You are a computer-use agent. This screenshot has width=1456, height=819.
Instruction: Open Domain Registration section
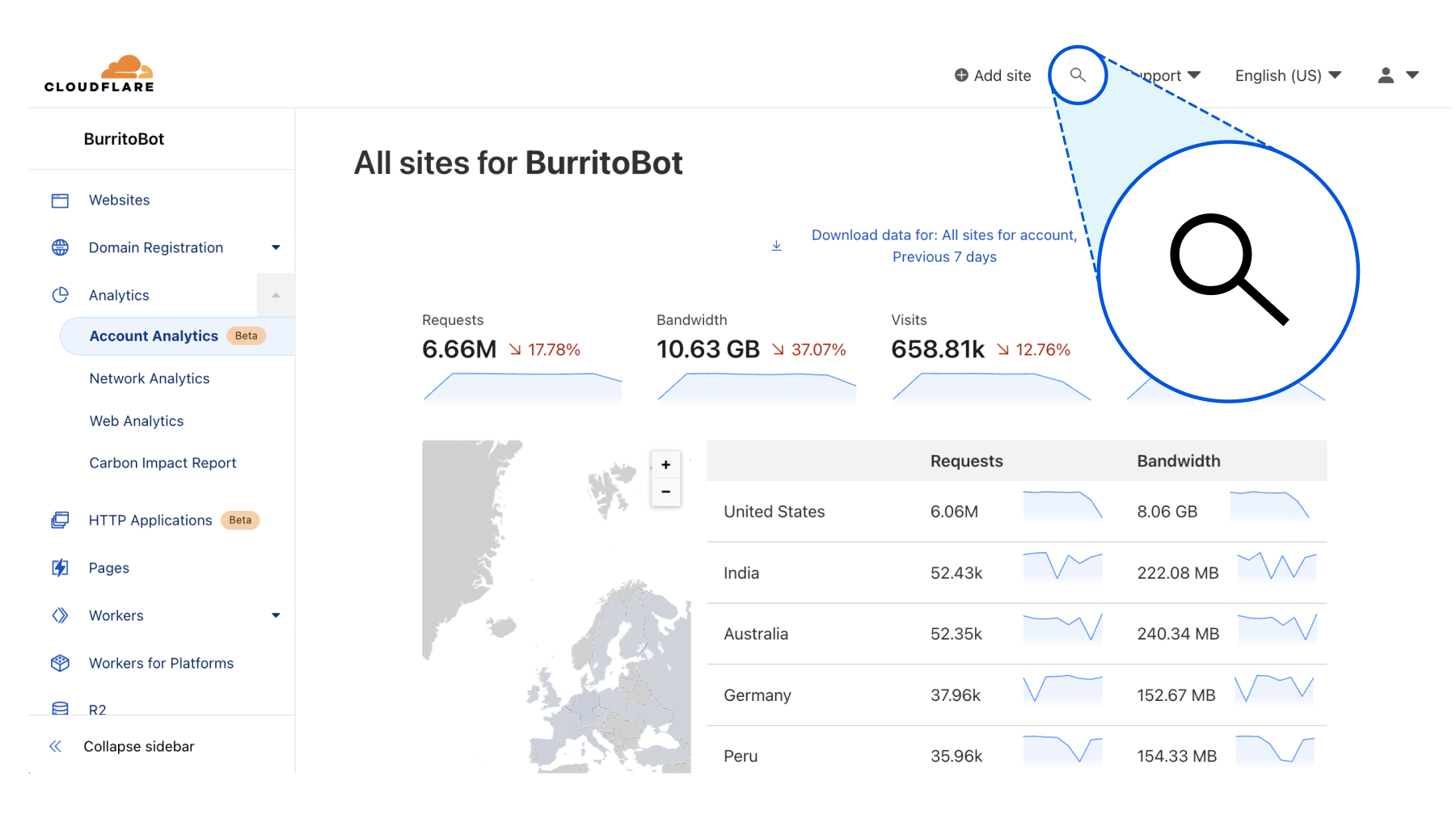point(156,247)
